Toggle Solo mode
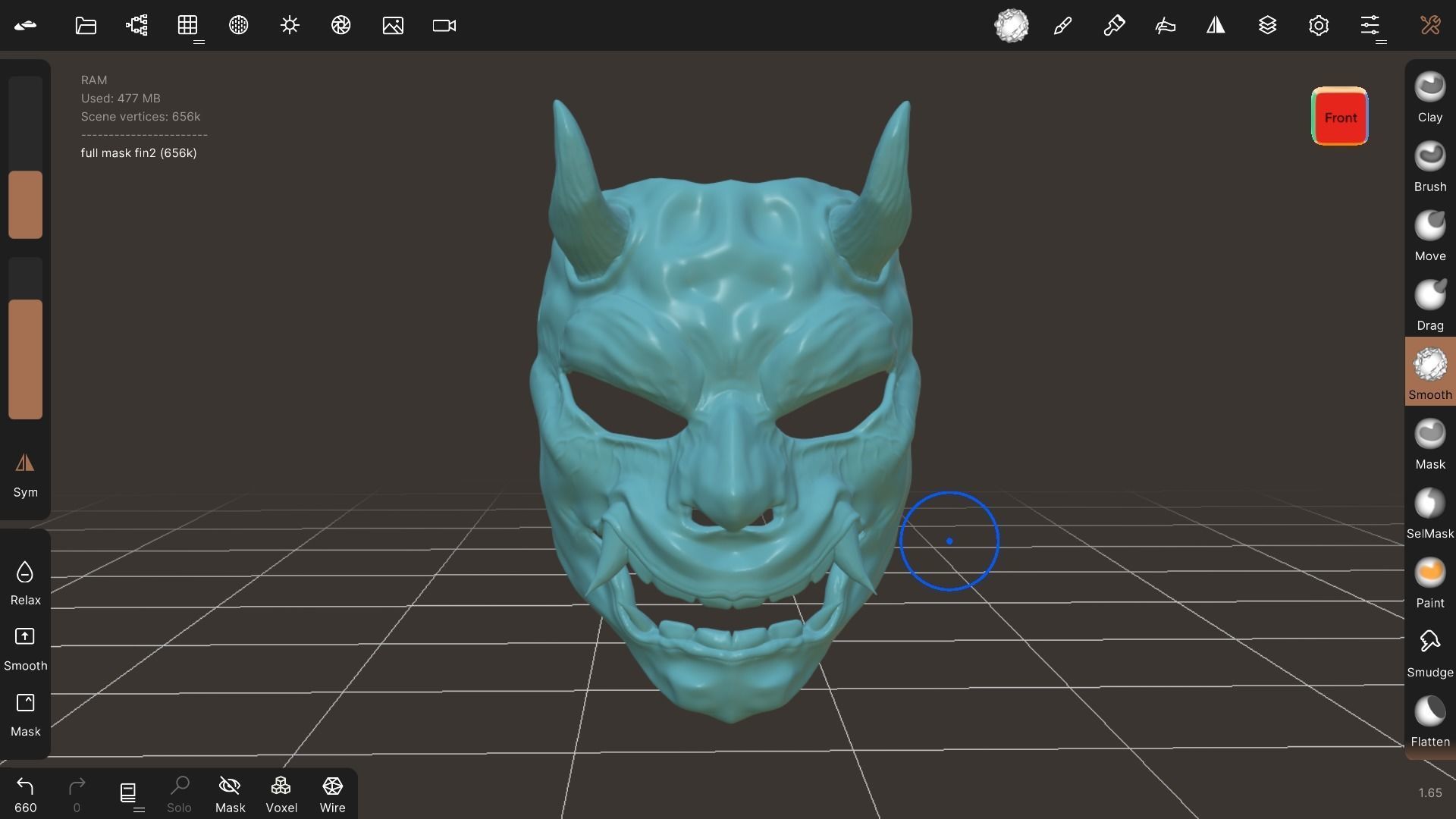1456x819 pixels. tap(179, 794)
